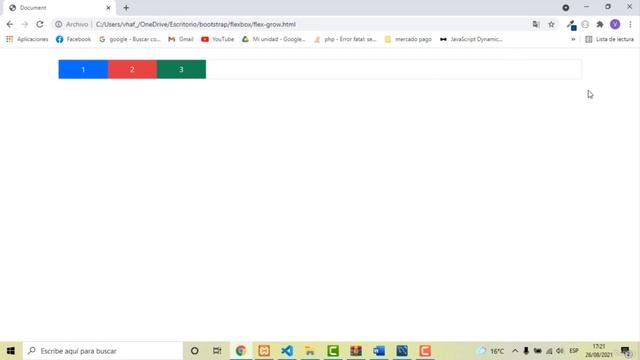The image size is (640, 360).
Task: Open the Extensions puzzle-piece menu
Action: (600, 24)
